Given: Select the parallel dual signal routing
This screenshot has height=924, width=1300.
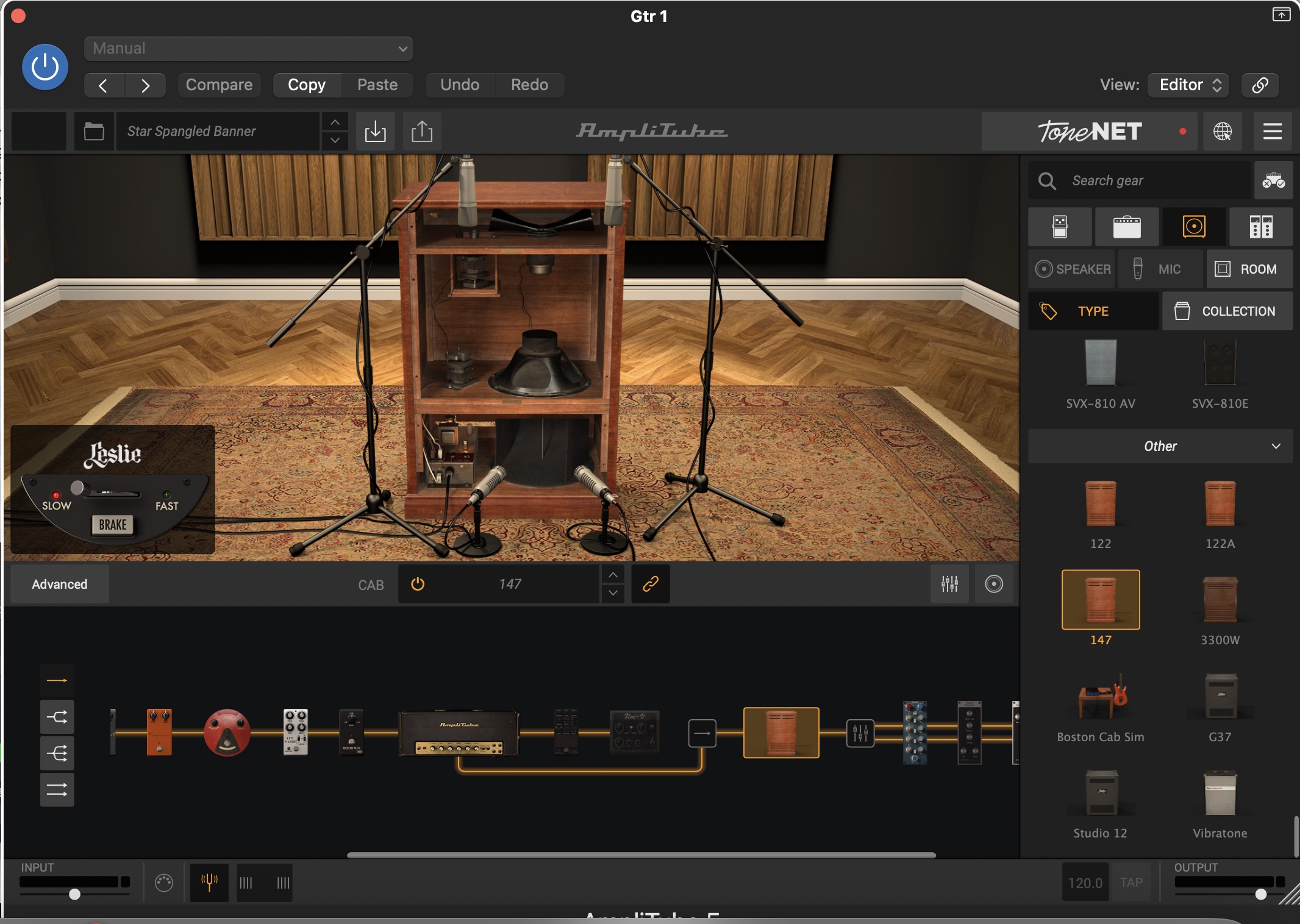Looking at the screenshot, I should [57, 790].
